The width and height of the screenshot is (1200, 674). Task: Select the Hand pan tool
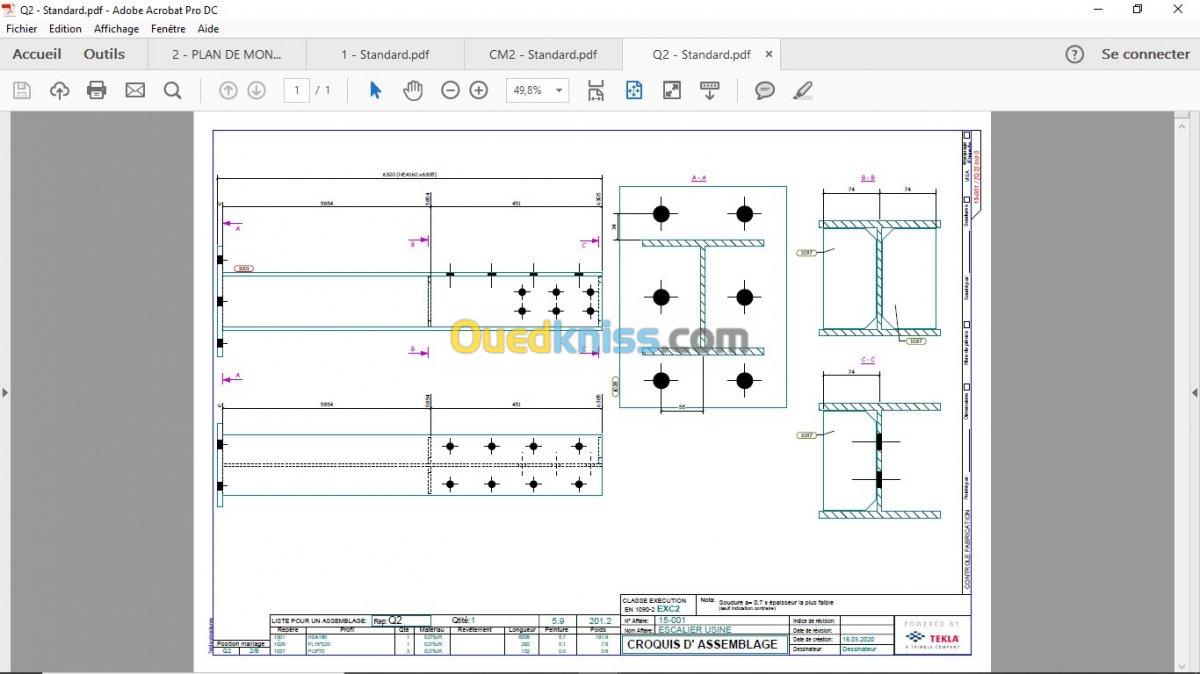[x=413, y=91]
